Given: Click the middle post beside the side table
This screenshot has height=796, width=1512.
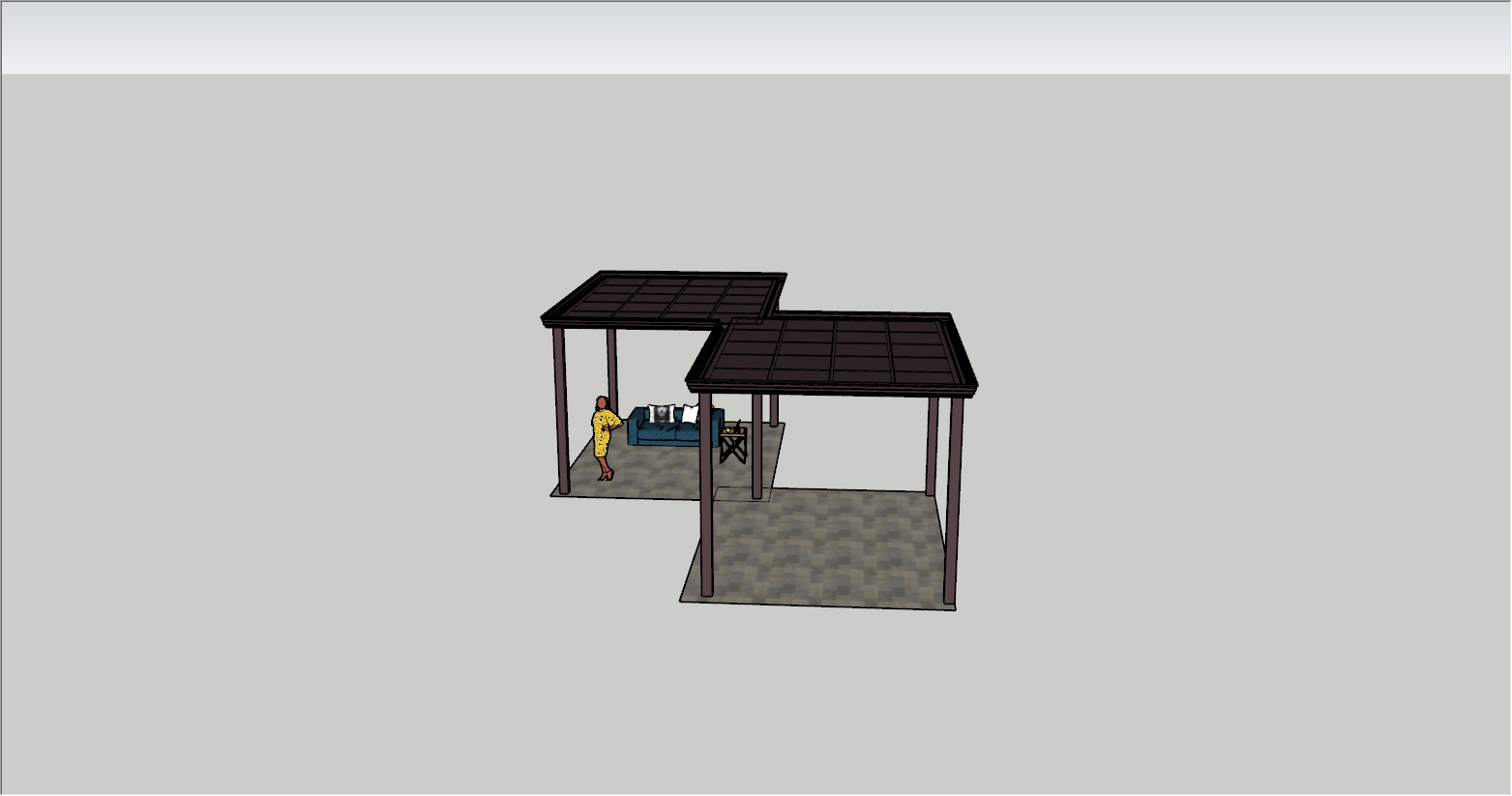Looking at the screenshot, I should (x=756, y=445).
